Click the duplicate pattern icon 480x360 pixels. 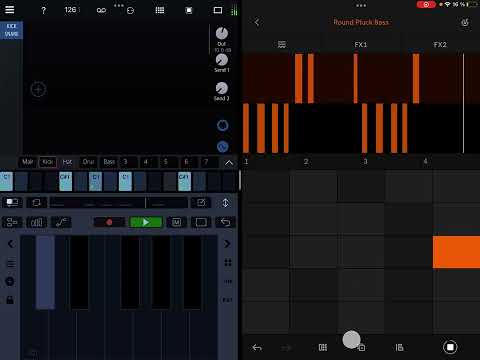tap(37, 202)
